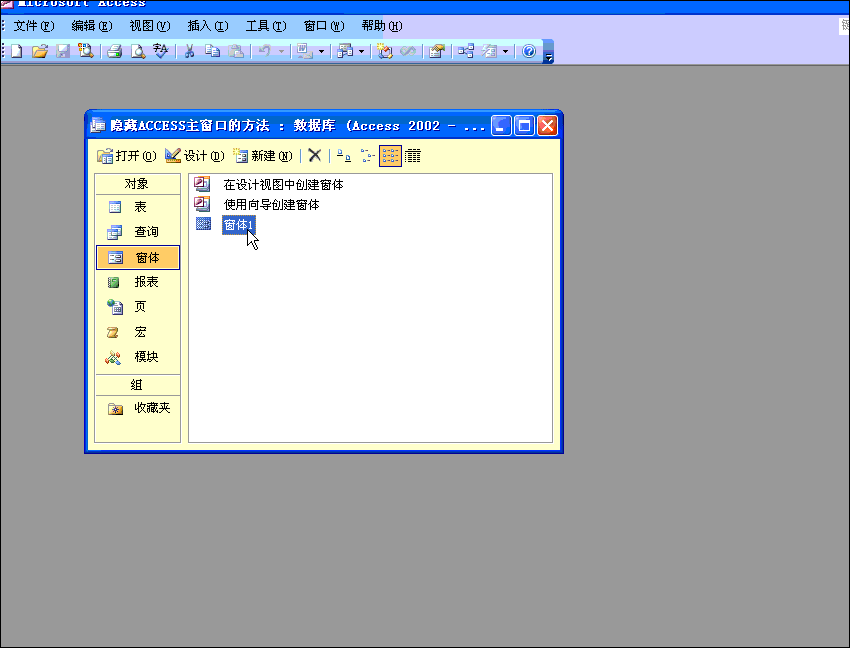The width and height of the screenshot is (850, 648).
Task: Click the icon beside 在设计视图中创建窗体
Action: [202, 184]
